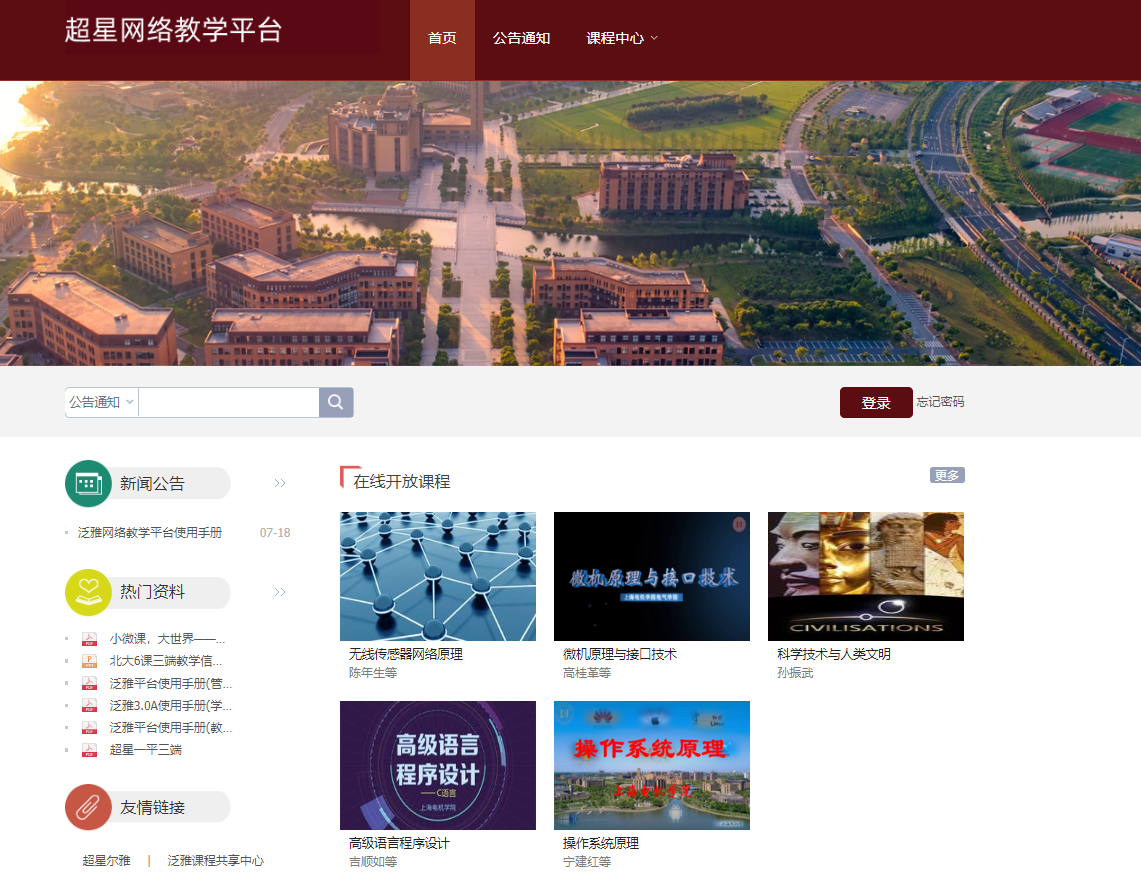Image resolution: width=1141 pixels, height=877 pixels.
Task: Click the magnifier search button
Action: [336, 402]
